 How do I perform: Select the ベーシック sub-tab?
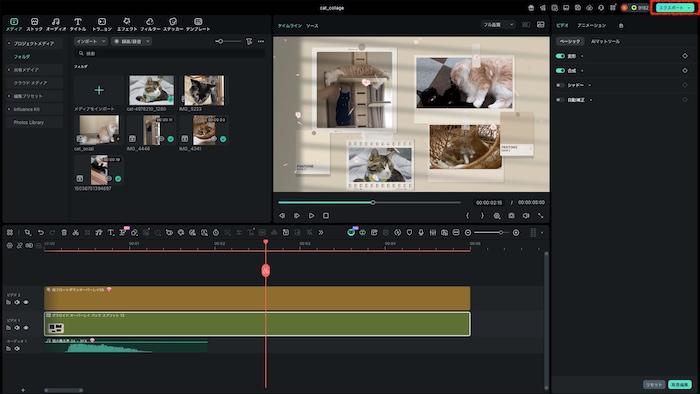click(x=570, y=41)
